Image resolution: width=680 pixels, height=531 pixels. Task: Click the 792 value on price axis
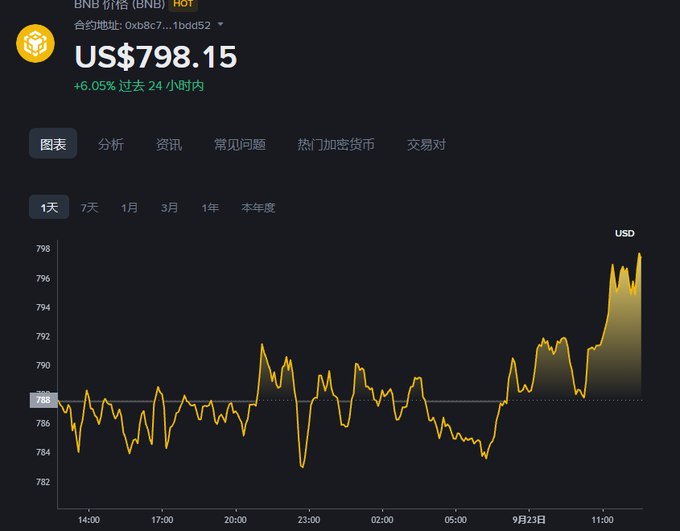click(x=43, y=337)
